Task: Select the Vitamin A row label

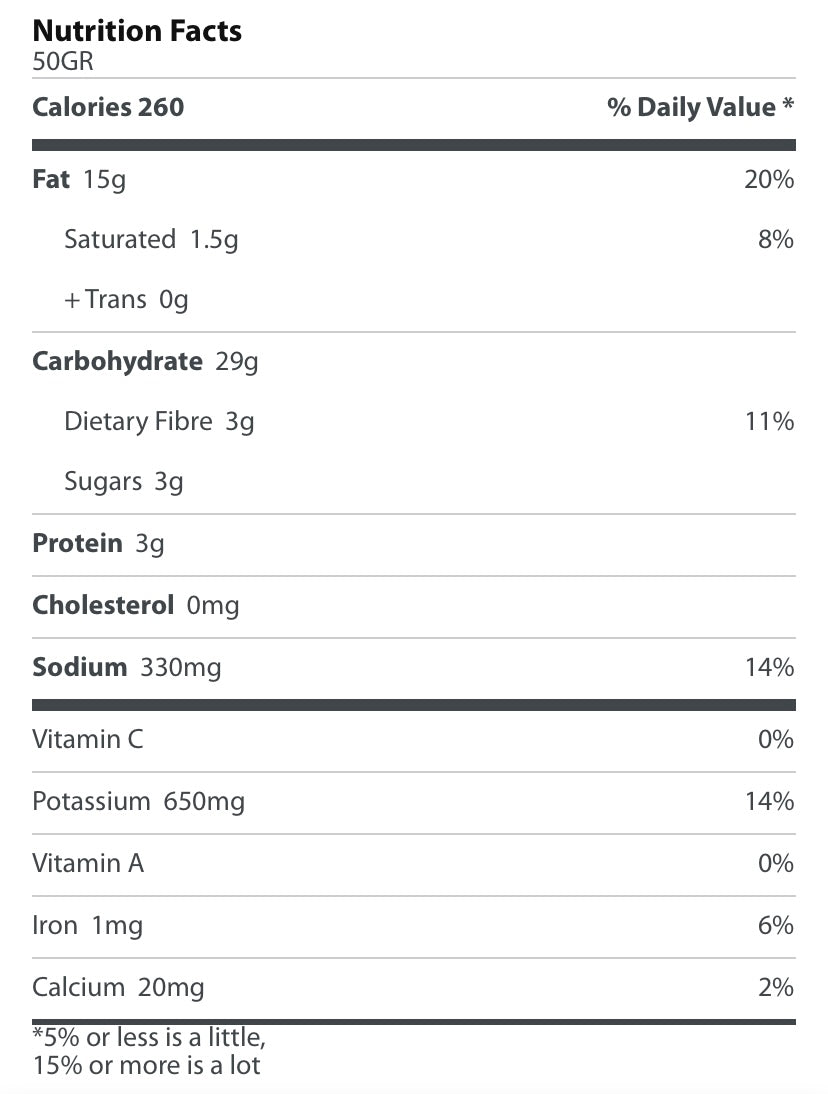Action: (x=88, y=863)
